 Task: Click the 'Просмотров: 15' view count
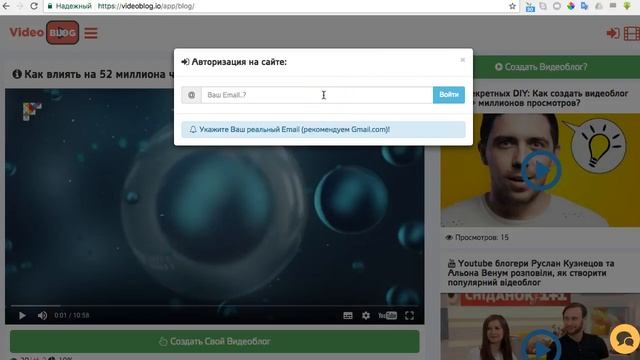tap(477, 237)
